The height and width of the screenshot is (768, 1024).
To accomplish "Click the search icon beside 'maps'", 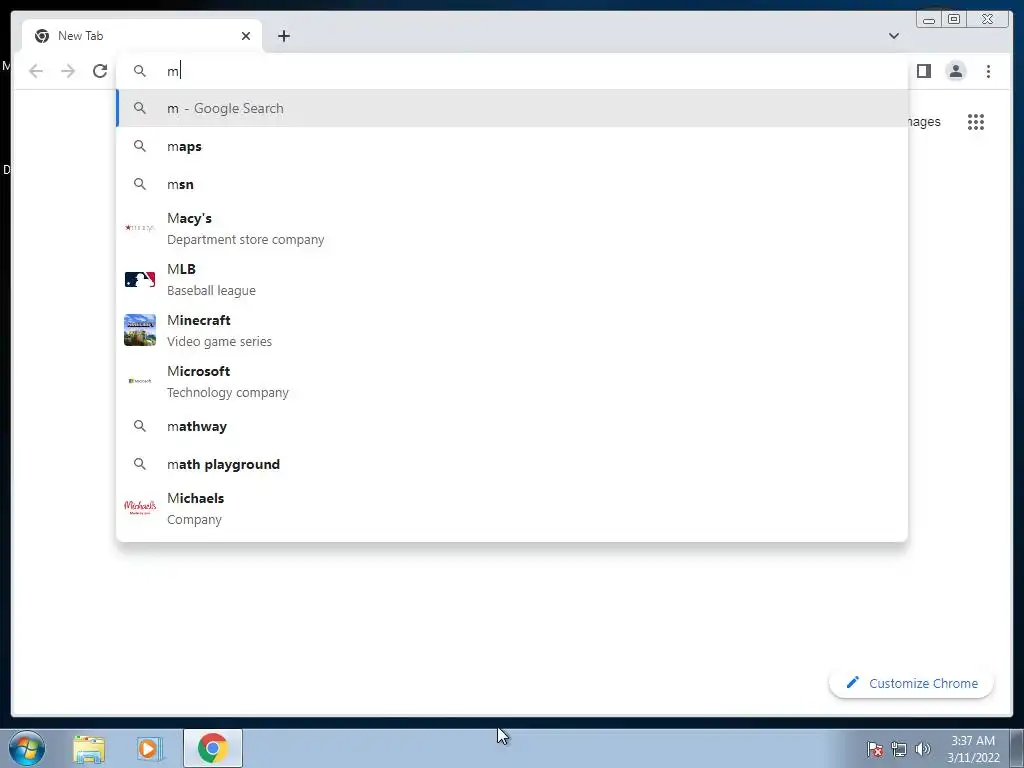I will [x=140, y=146].
